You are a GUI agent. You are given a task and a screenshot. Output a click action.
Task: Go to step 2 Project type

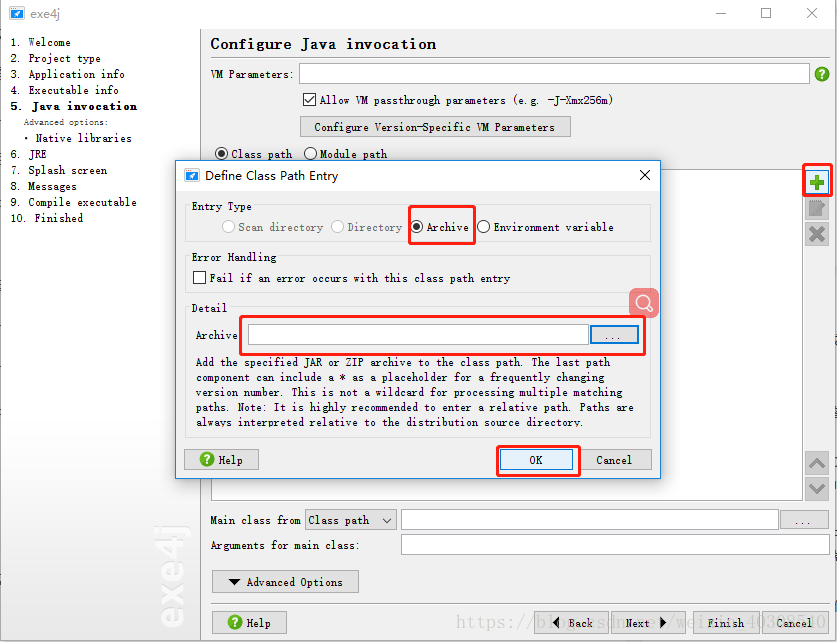56,58
